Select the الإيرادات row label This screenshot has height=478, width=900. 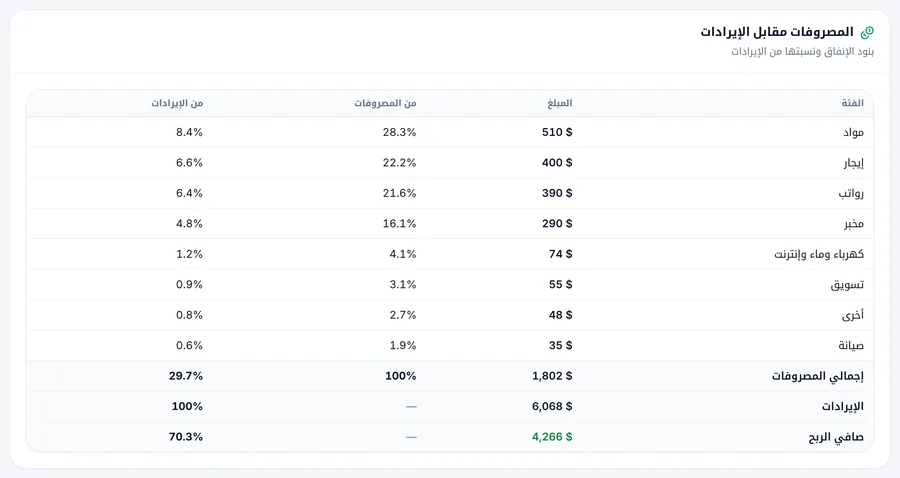(x=843, y=407)
